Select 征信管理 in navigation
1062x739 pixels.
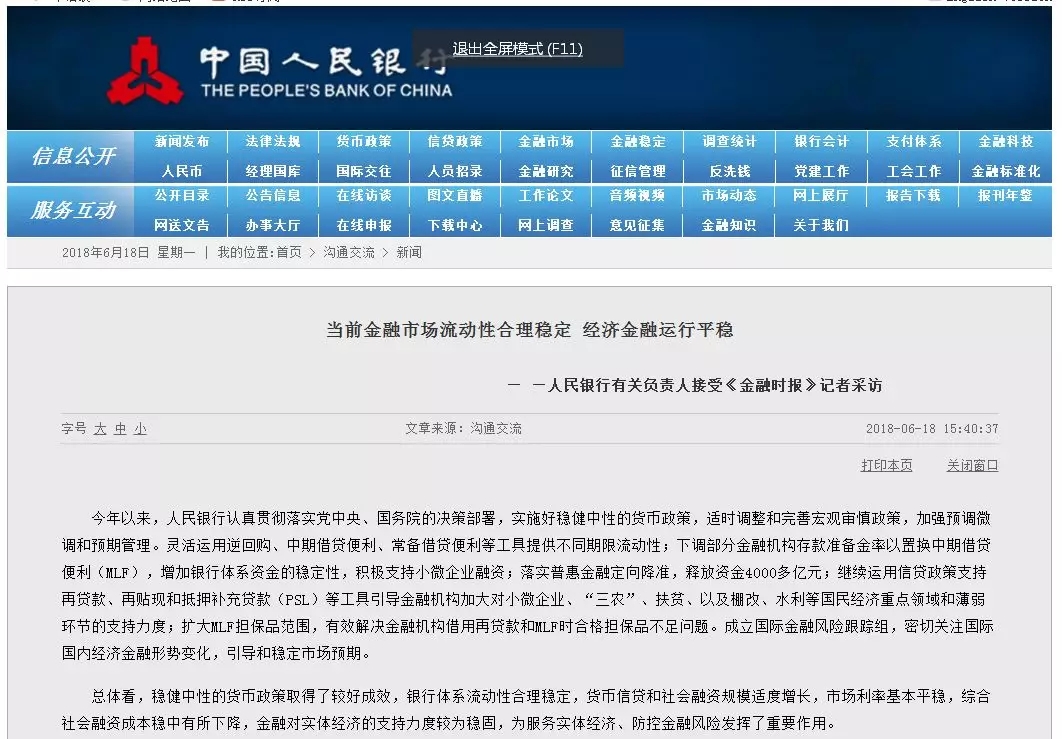[638, 171]
